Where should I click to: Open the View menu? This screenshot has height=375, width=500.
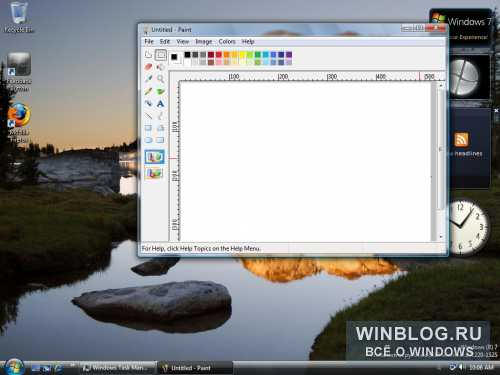(183, 41)
